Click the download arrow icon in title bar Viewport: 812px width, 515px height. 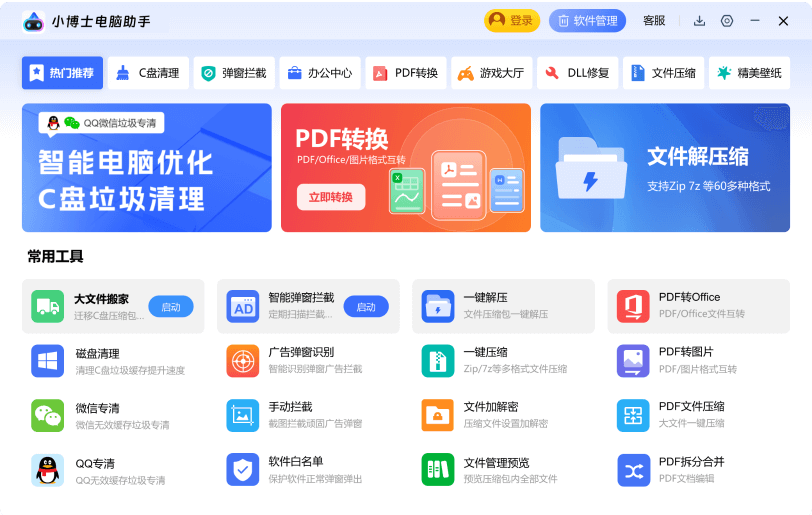click(x=699, y=21)
